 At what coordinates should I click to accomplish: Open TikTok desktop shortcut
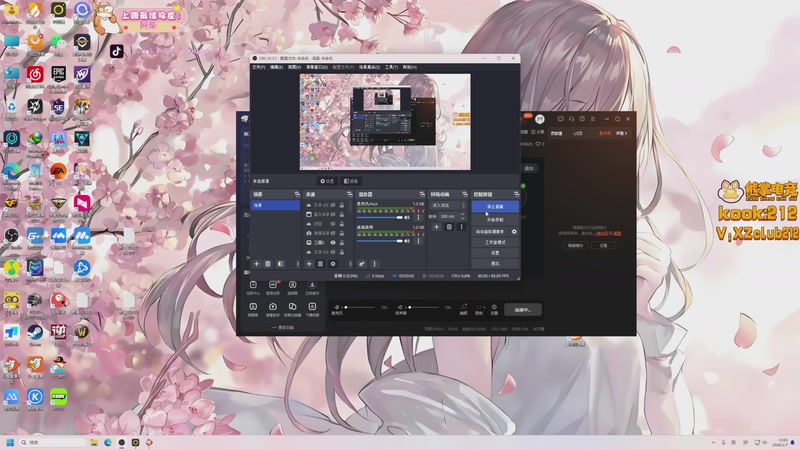coord(116,51)
